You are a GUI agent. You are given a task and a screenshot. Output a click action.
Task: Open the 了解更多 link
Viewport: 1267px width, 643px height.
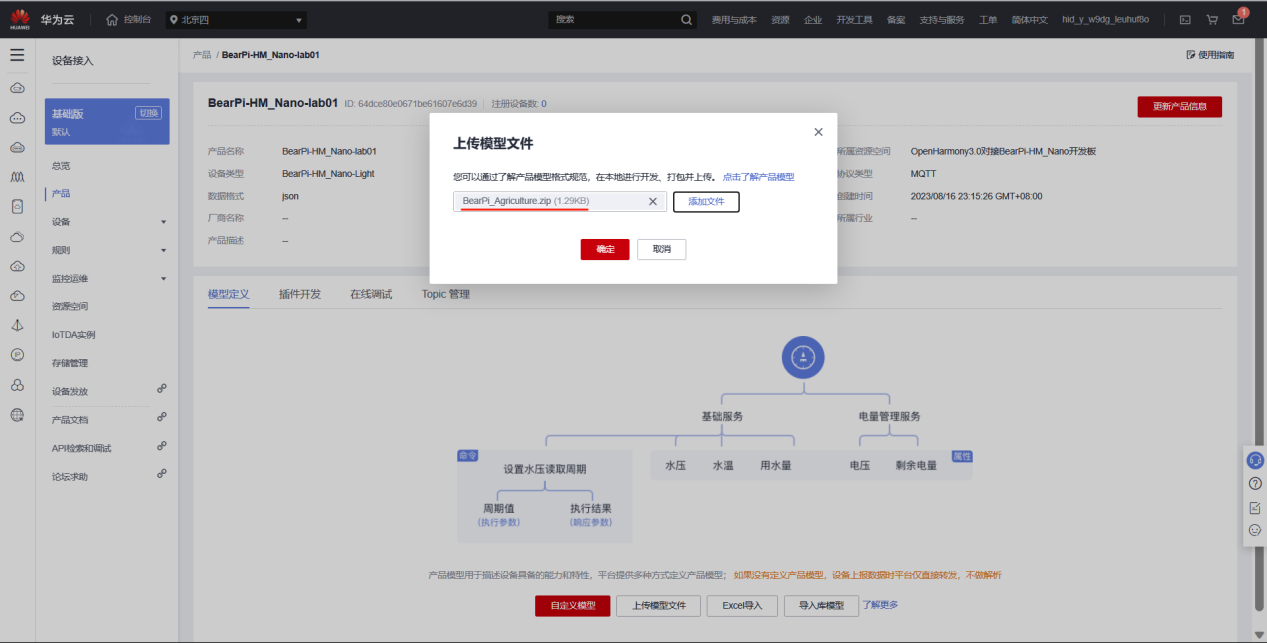click(x=880, y=605)
